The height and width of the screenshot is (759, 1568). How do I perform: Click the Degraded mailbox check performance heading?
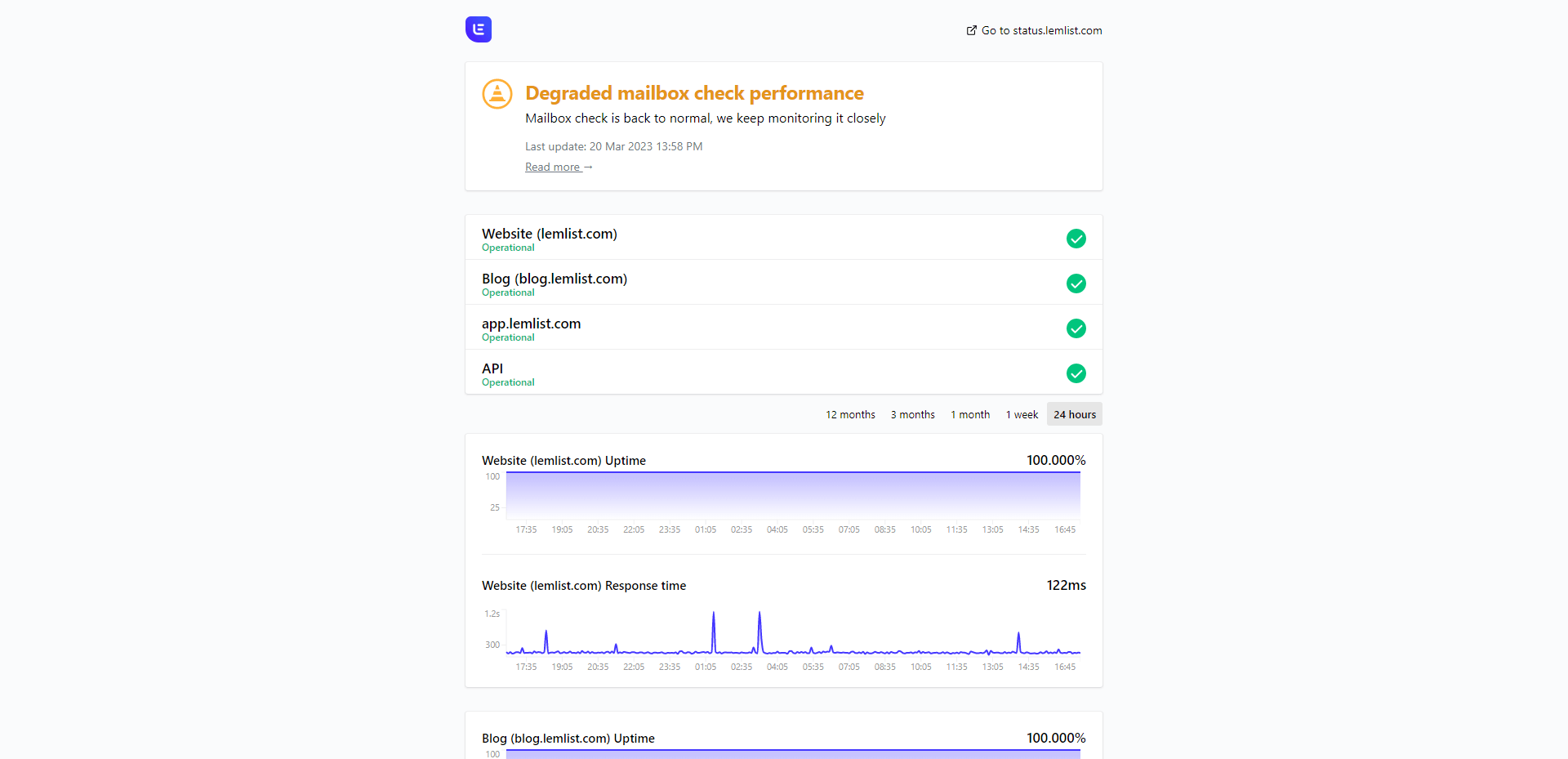pos(694,93)
